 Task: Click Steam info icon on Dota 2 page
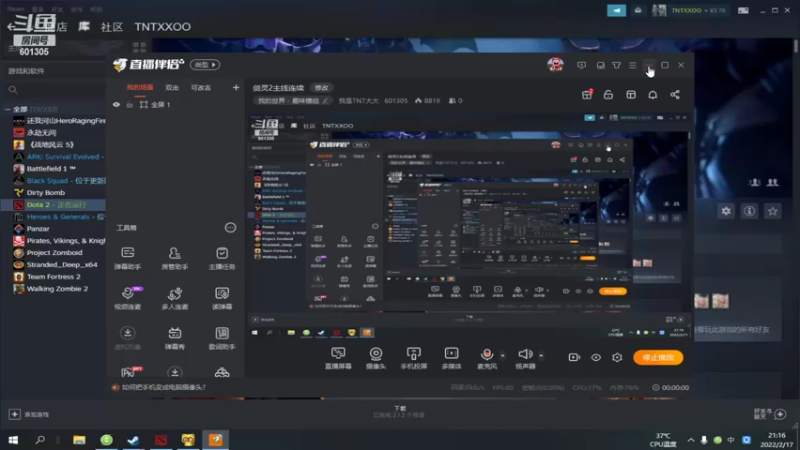[749, 211]
